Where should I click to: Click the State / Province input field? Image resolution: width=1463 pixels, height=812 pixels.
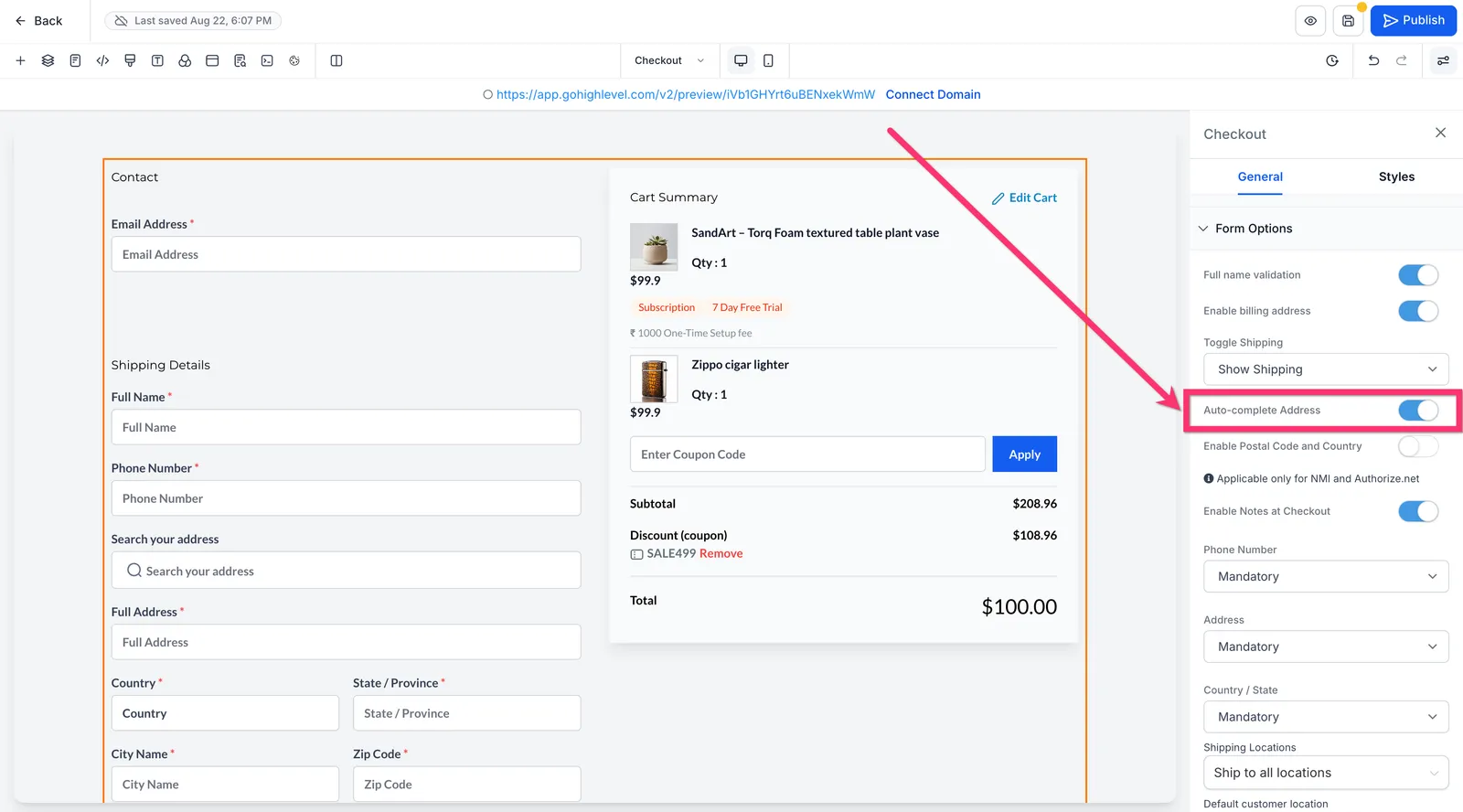click(466, 713)
